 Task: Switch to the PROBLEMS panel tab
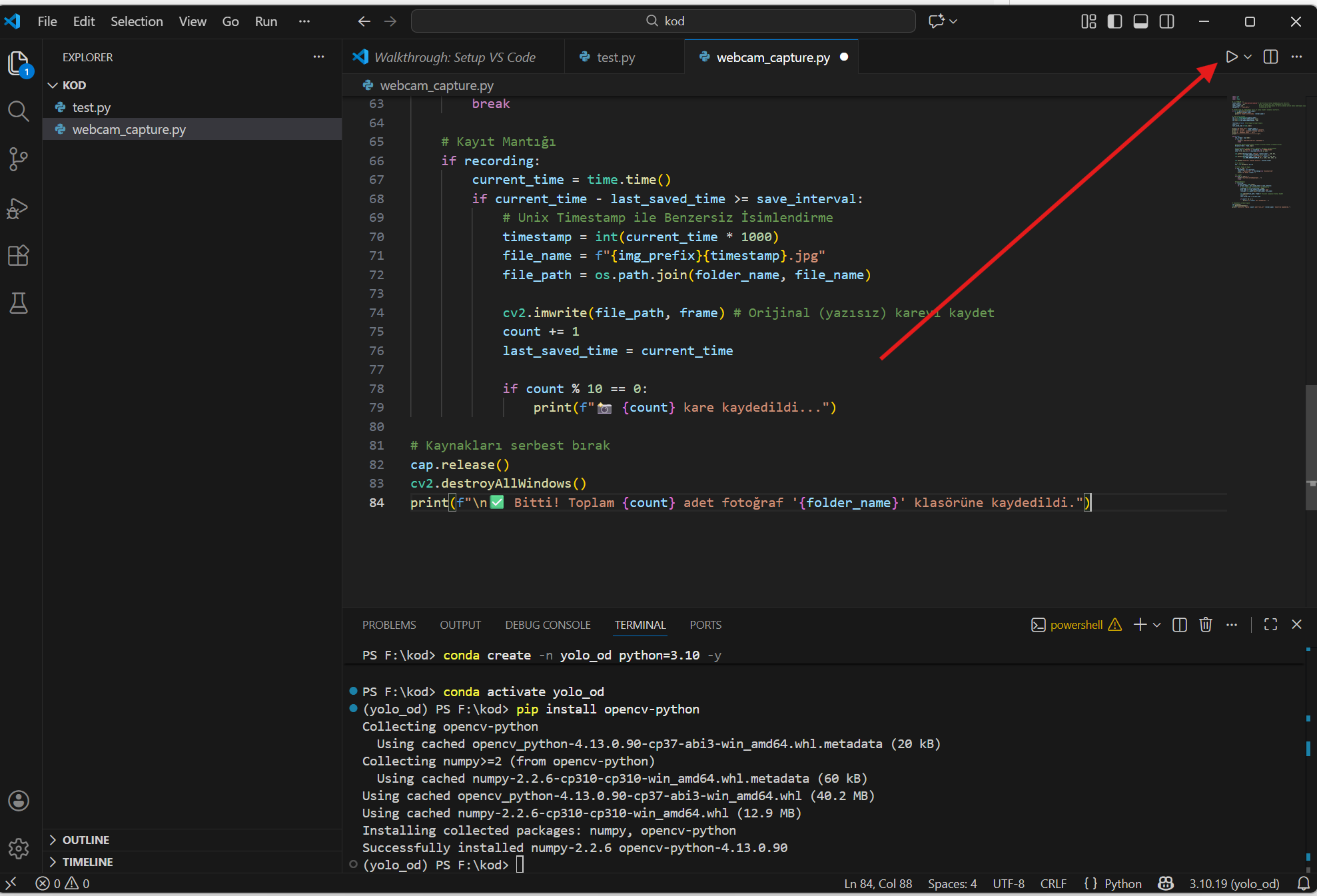pyautogui.click(x=389, y=625)
